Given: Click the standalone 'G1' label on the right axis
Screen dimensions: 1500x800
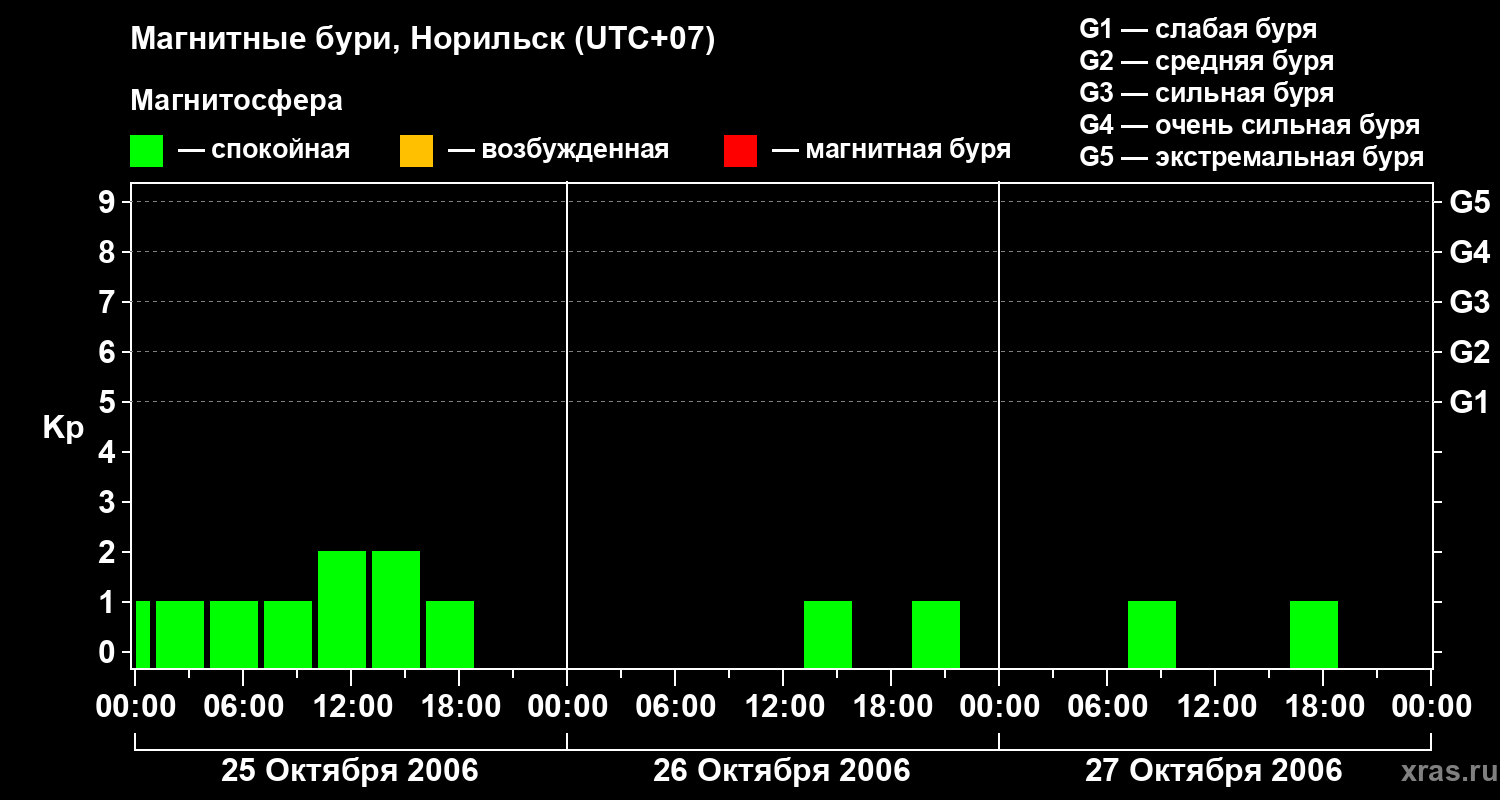Looking at the screenshot, I should [x=1469, y=402].
